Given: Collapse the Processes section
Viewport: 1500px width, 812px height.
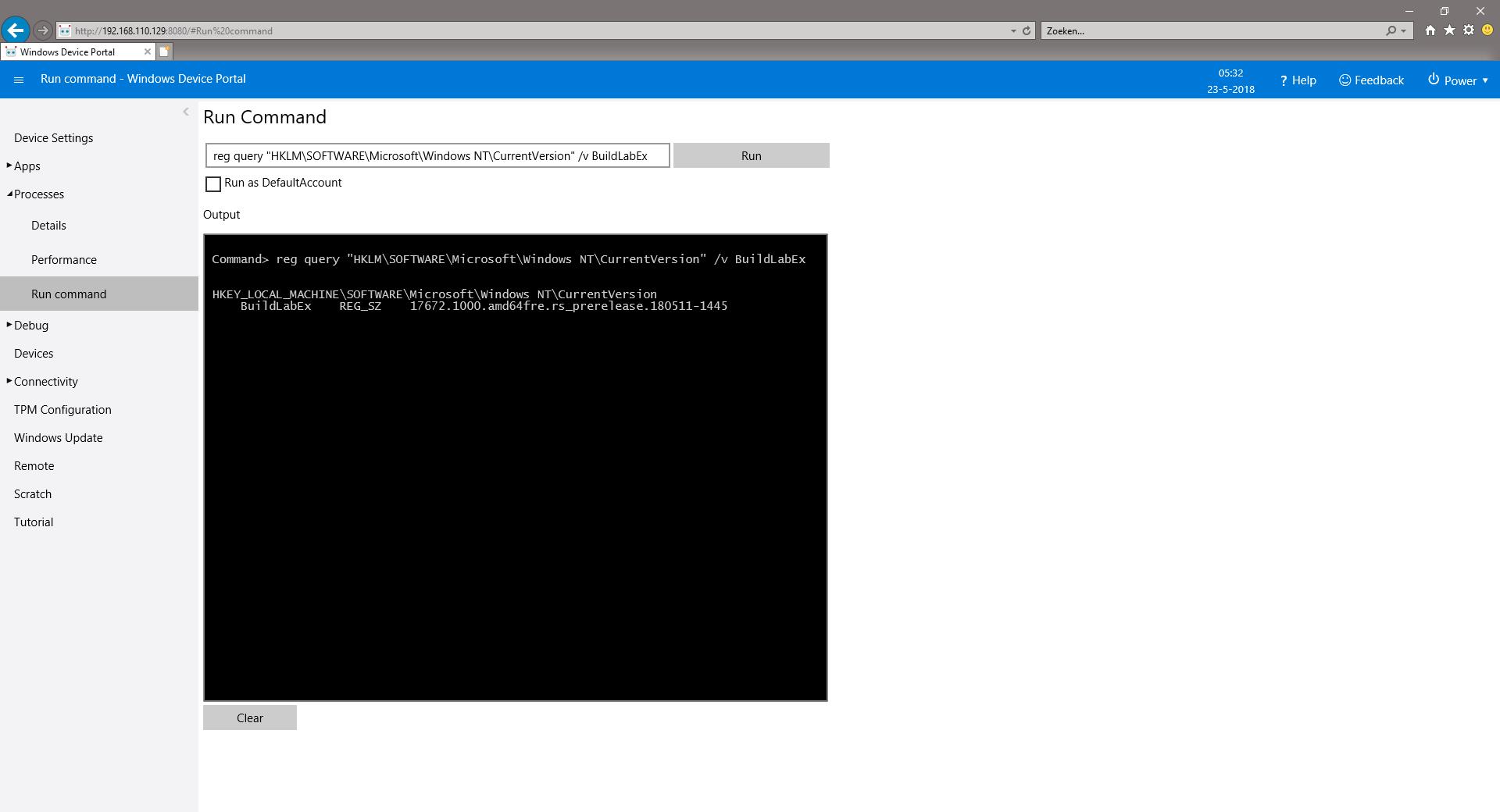Looking at the screenshot, I should pos(35,194).
